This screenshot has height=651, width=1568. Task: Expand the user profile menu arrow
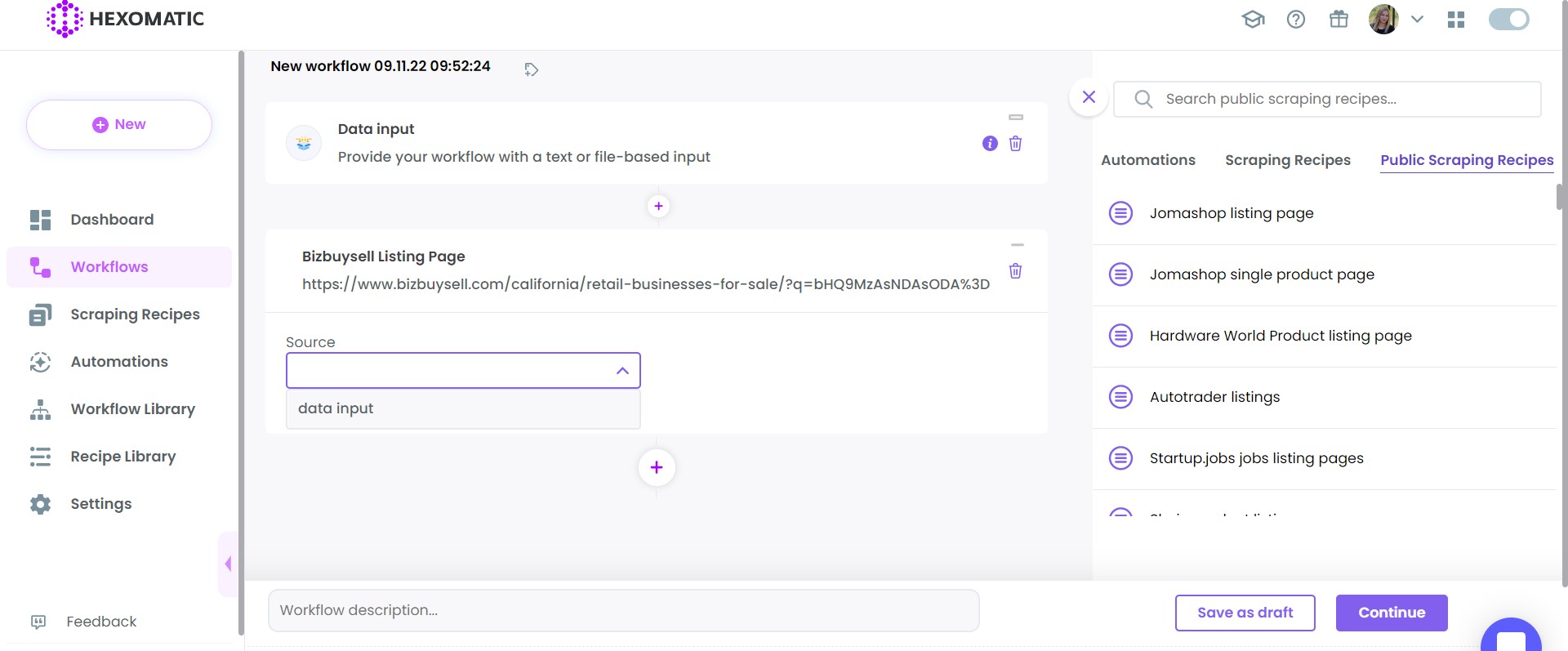[1417, 20]
